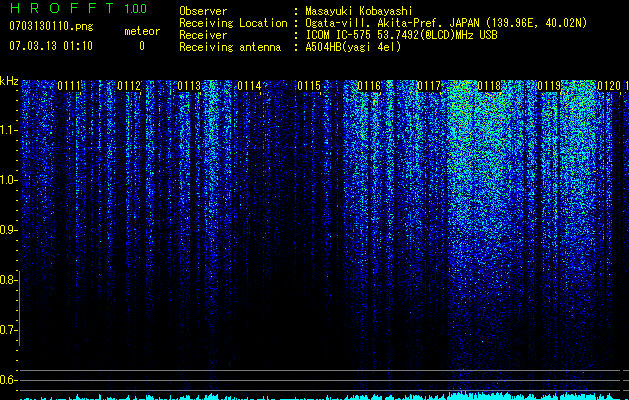Click the date stamp 07.03.13 01:10
The width and height of the screenshot is (629, 400).
51,46
